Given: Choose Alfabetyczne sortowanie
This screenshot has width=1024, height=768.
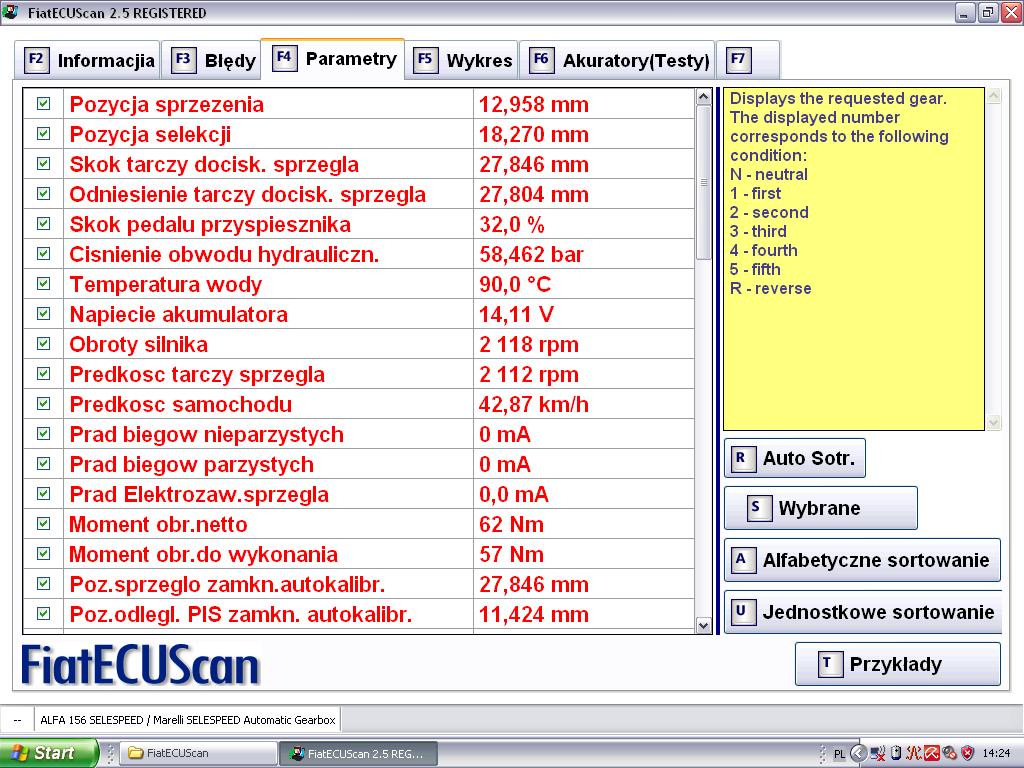Looking at the screenshot, I should point(862,560).
